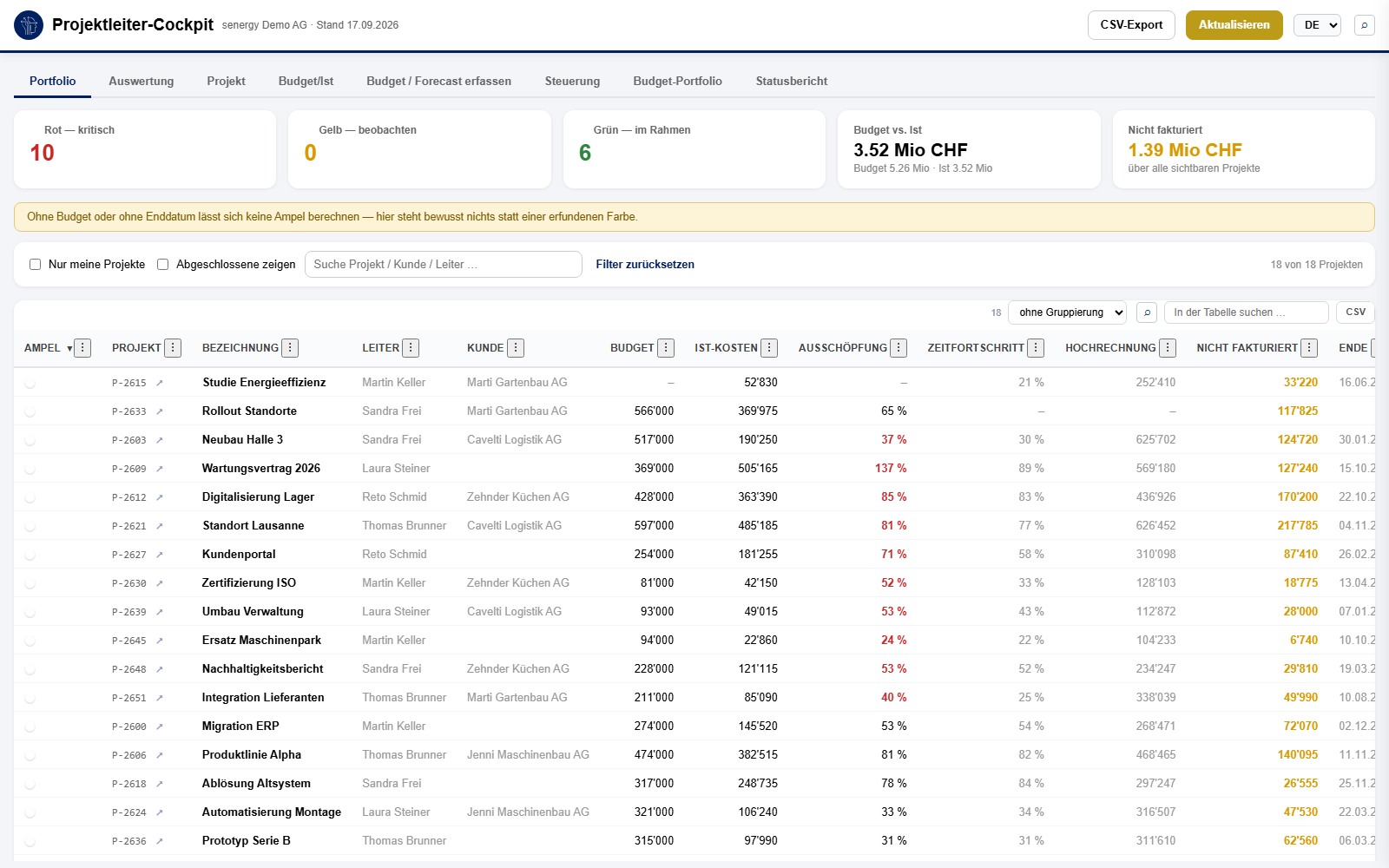Click the search icon beside the DE language selector
The image size is (1389, 868).
point(1364,25)
